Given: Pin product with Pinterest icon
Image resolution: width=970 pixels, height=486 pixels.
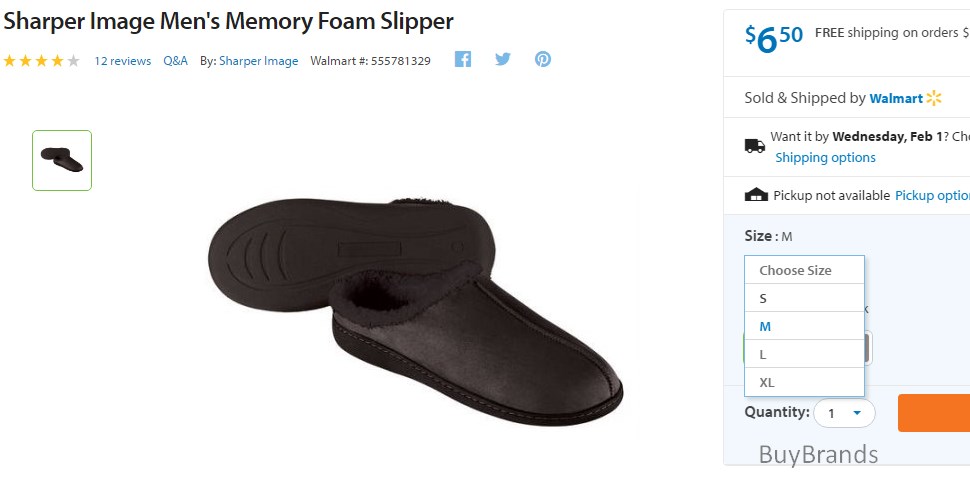Looking at the screenshot, I should (x=543, y=59).
